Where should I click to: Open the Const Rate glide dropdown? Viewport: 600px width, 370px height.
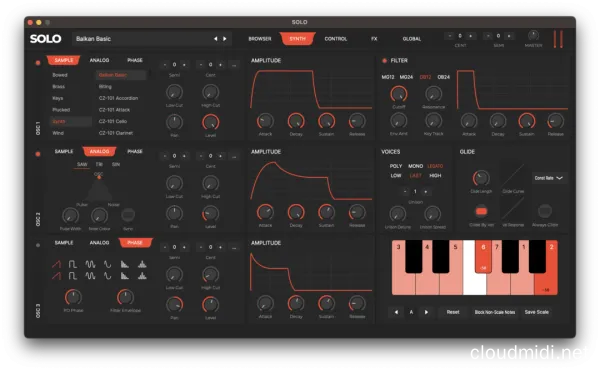(x=549, y=178)
